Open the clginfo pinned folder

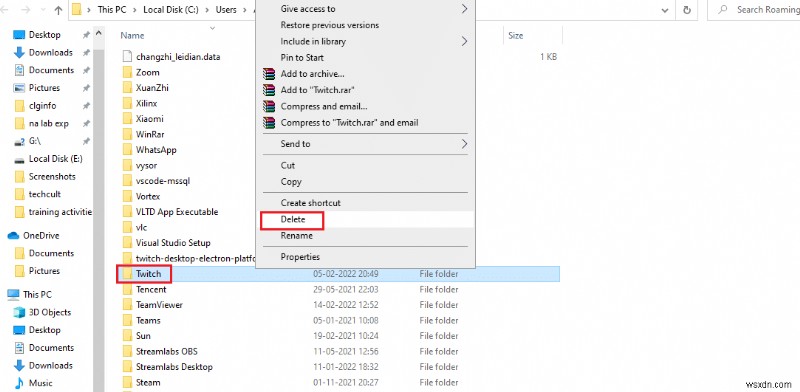click(x=42, y=106)
